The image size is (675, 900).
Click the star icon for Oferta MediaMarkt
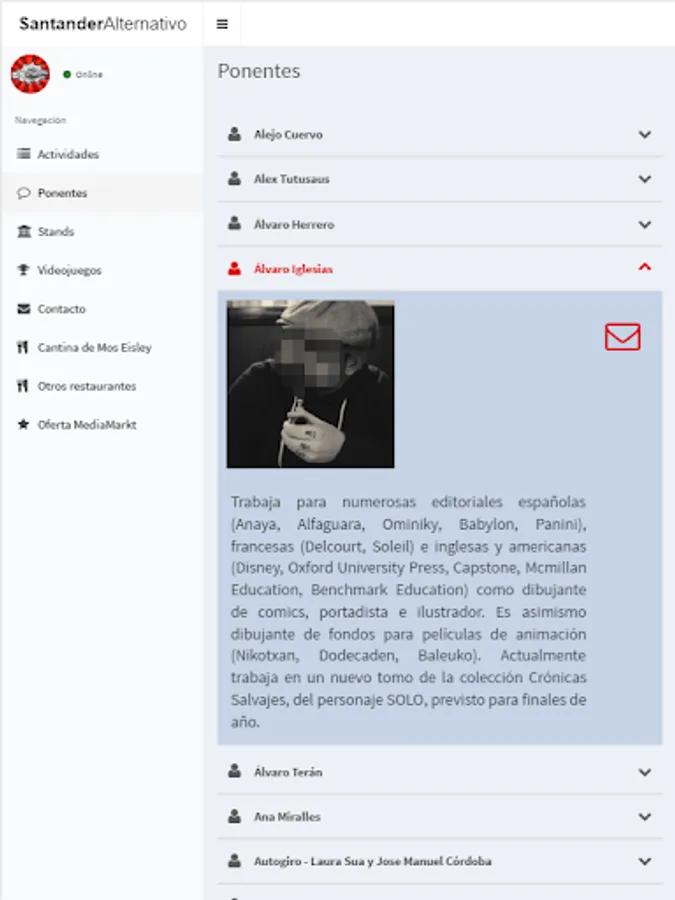(x=23, y=425)
